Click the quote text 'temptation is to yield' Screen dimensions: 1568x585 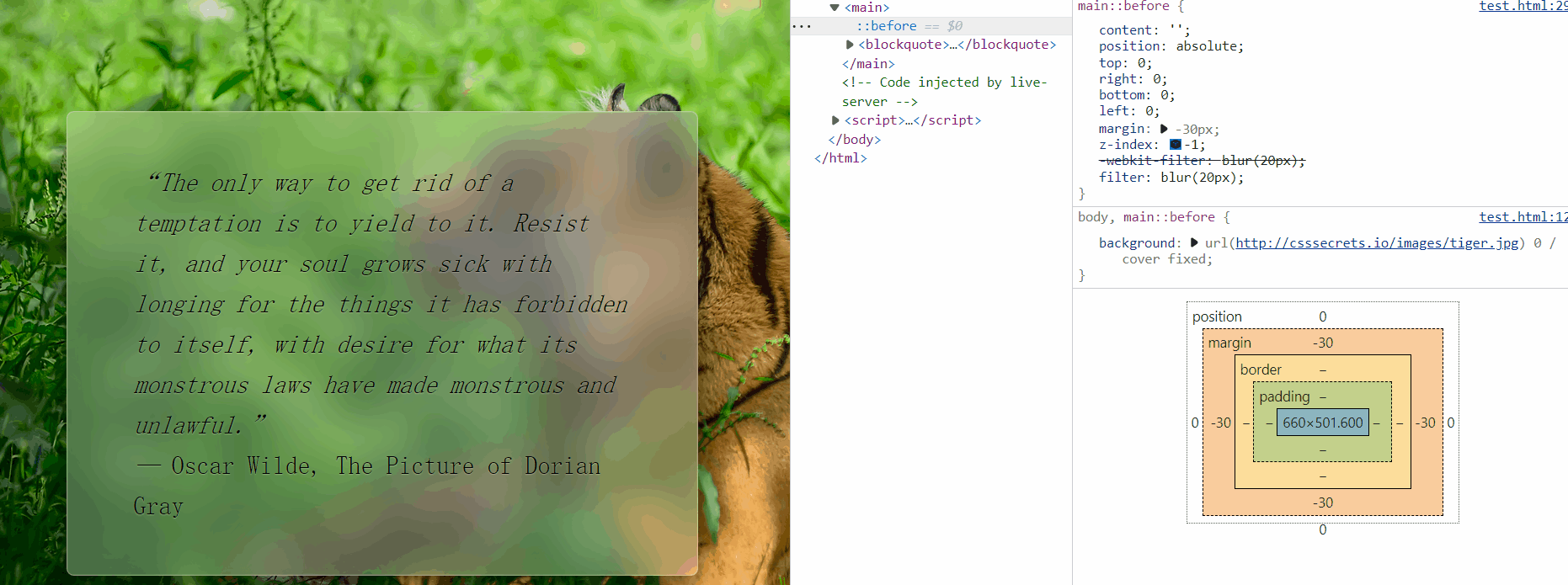click(276, 224)
